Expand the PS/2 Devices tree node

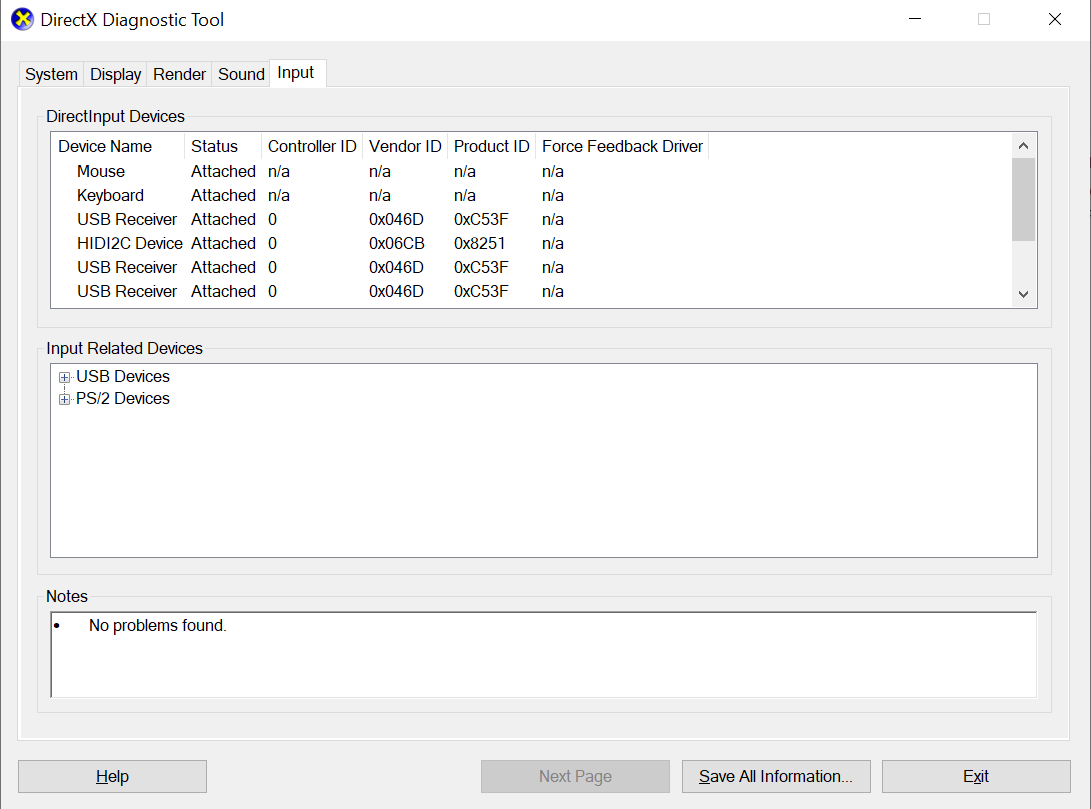(65, 399)
